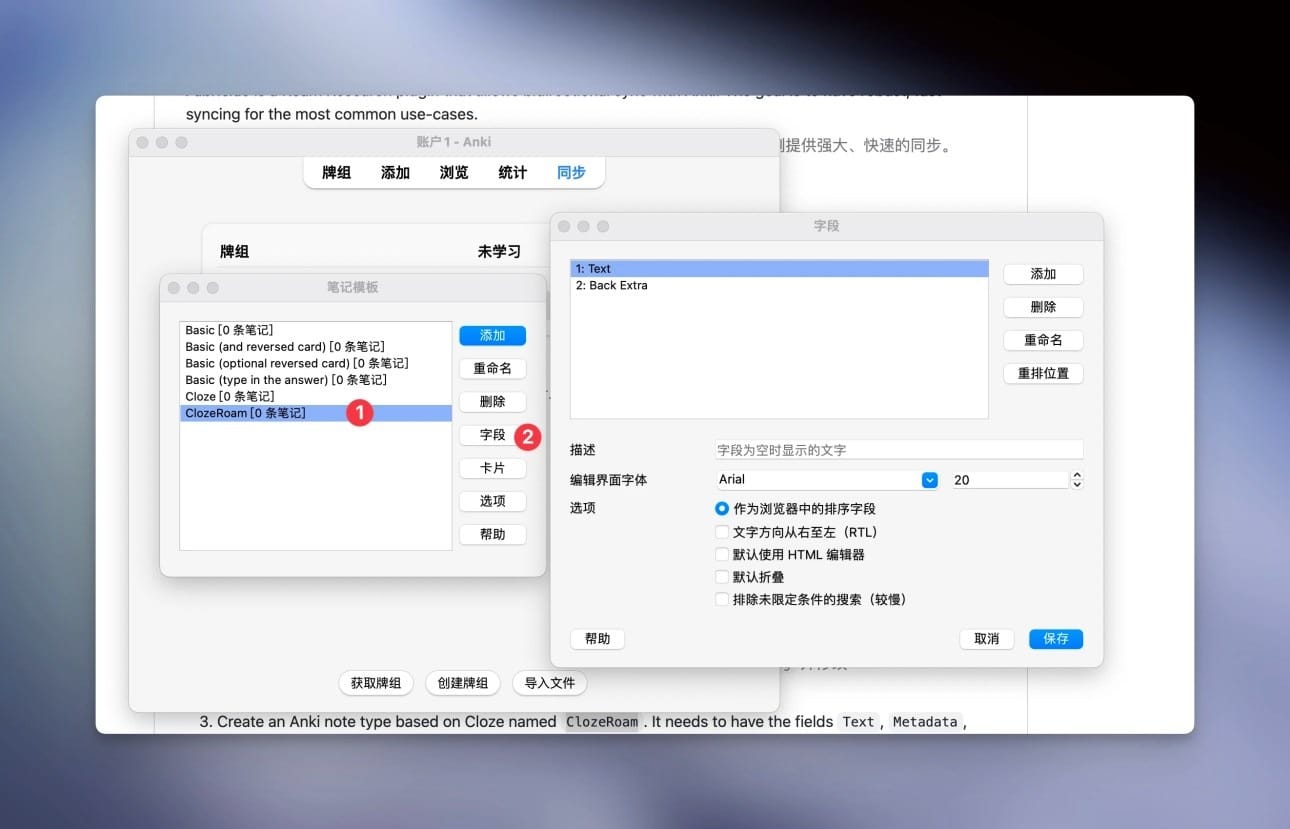Toggle the 默认折叠 checkbox
This screenshot has height=829, width=1290.
(722, 577)
